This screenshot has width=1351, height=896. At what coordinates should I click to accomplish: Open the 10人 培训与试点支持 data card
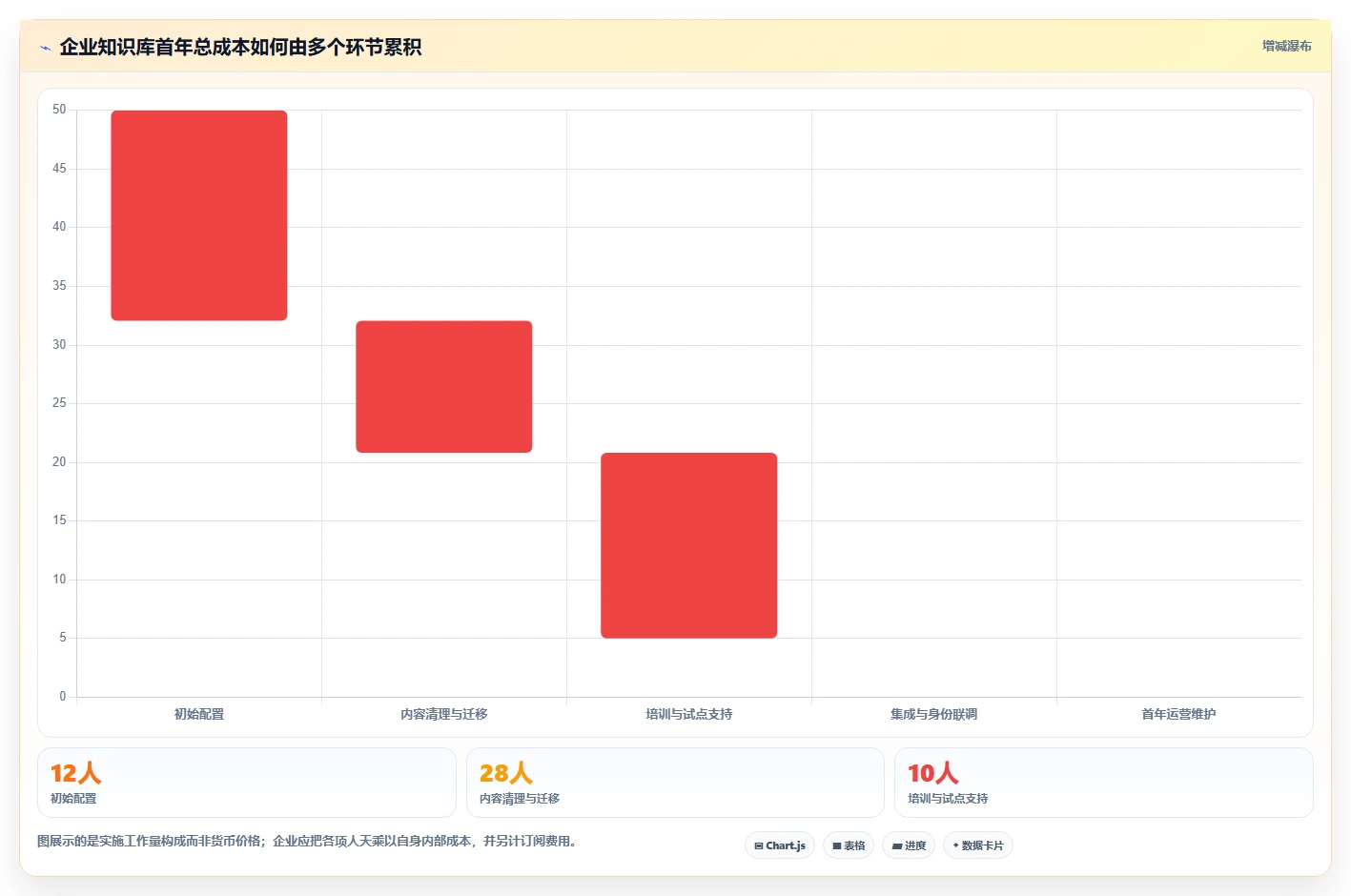pos(1104,783)
